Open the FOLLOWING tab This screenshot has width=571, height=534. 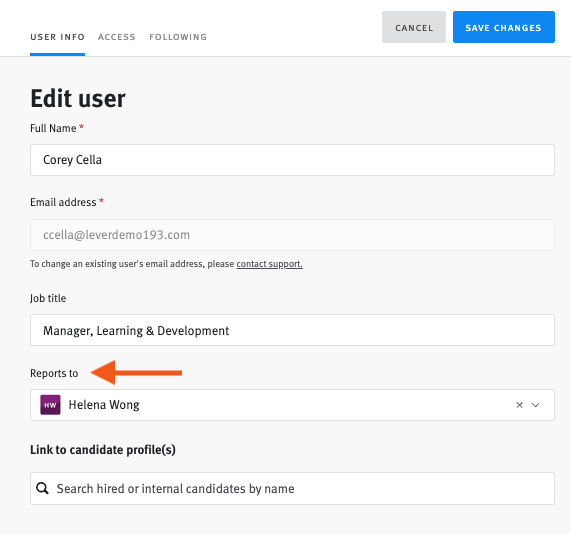[178, 37]
